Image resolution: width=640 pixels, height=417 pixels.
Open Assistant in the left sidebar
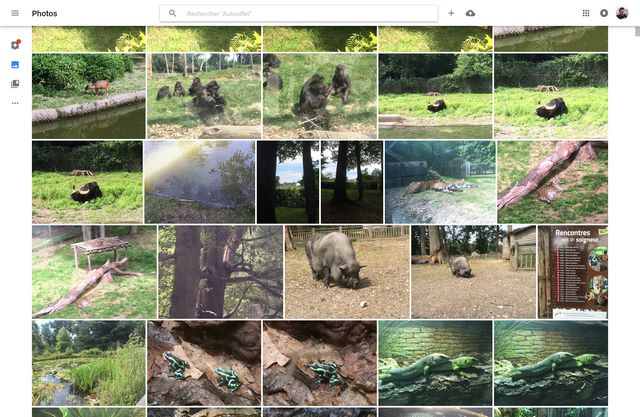pos(15,45)
